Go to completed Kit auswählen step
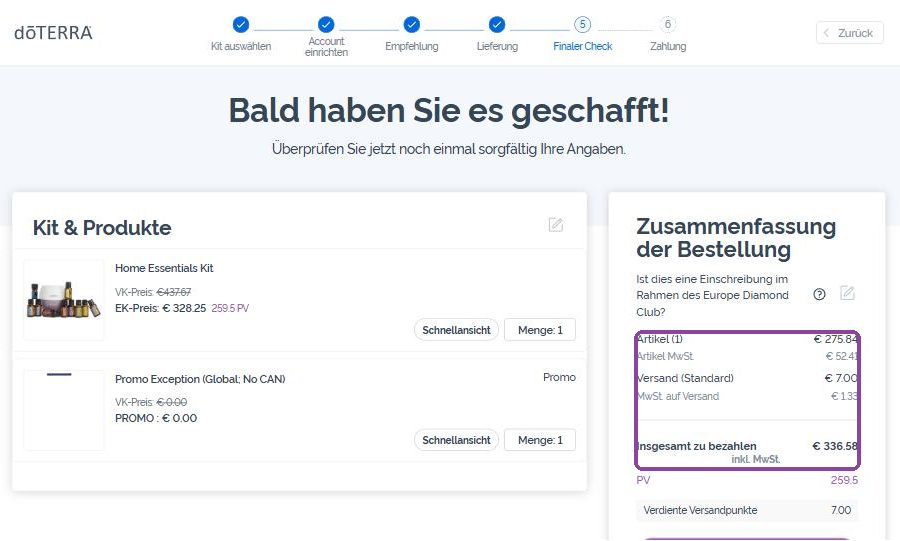The width and height of the screenshot is (900, 541). click(x=241, y=25)
